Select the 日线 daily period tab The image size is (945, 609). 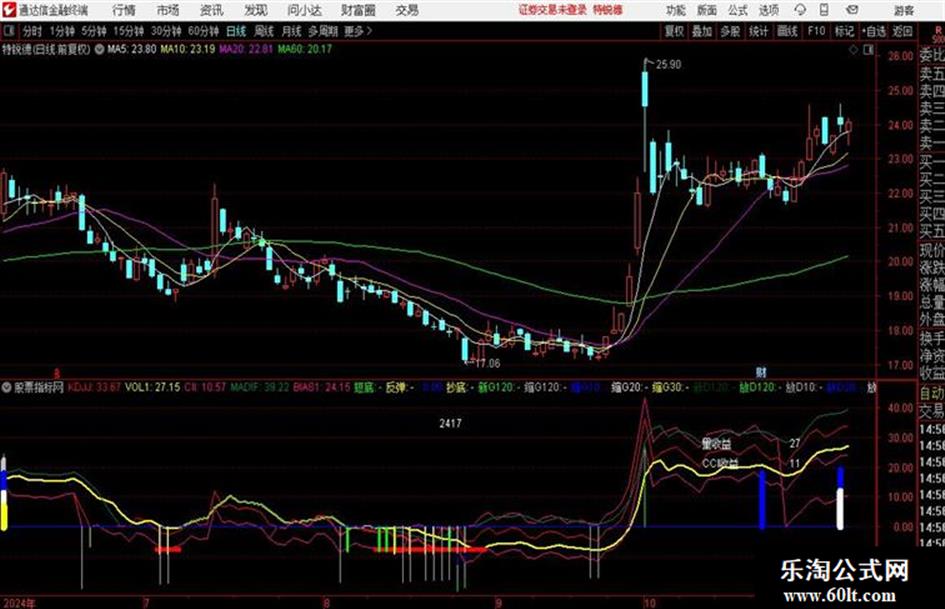coord(236,31)
